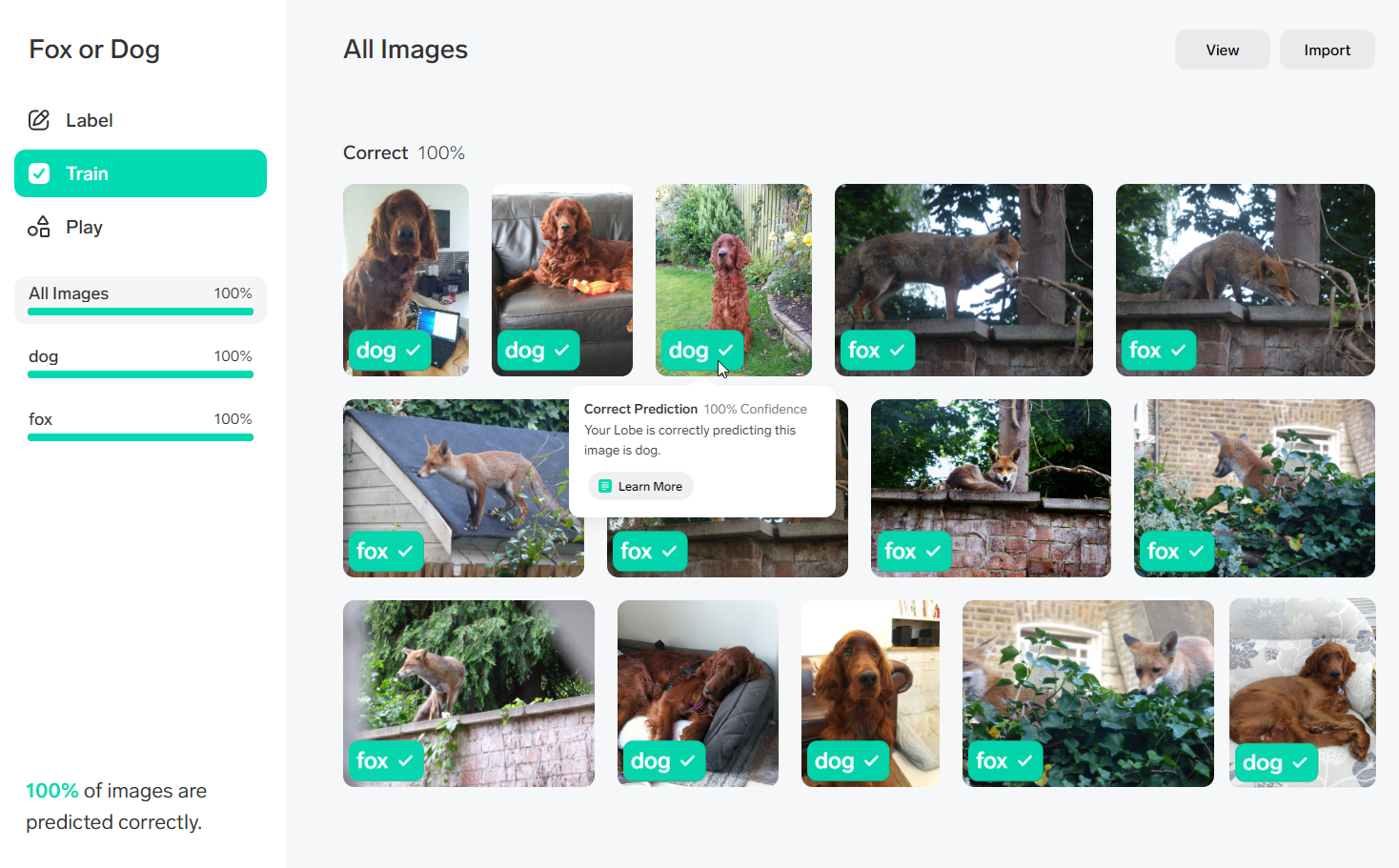Filter images by the dog label
This screenshot has height=868, width=1399.
[140, 363]
